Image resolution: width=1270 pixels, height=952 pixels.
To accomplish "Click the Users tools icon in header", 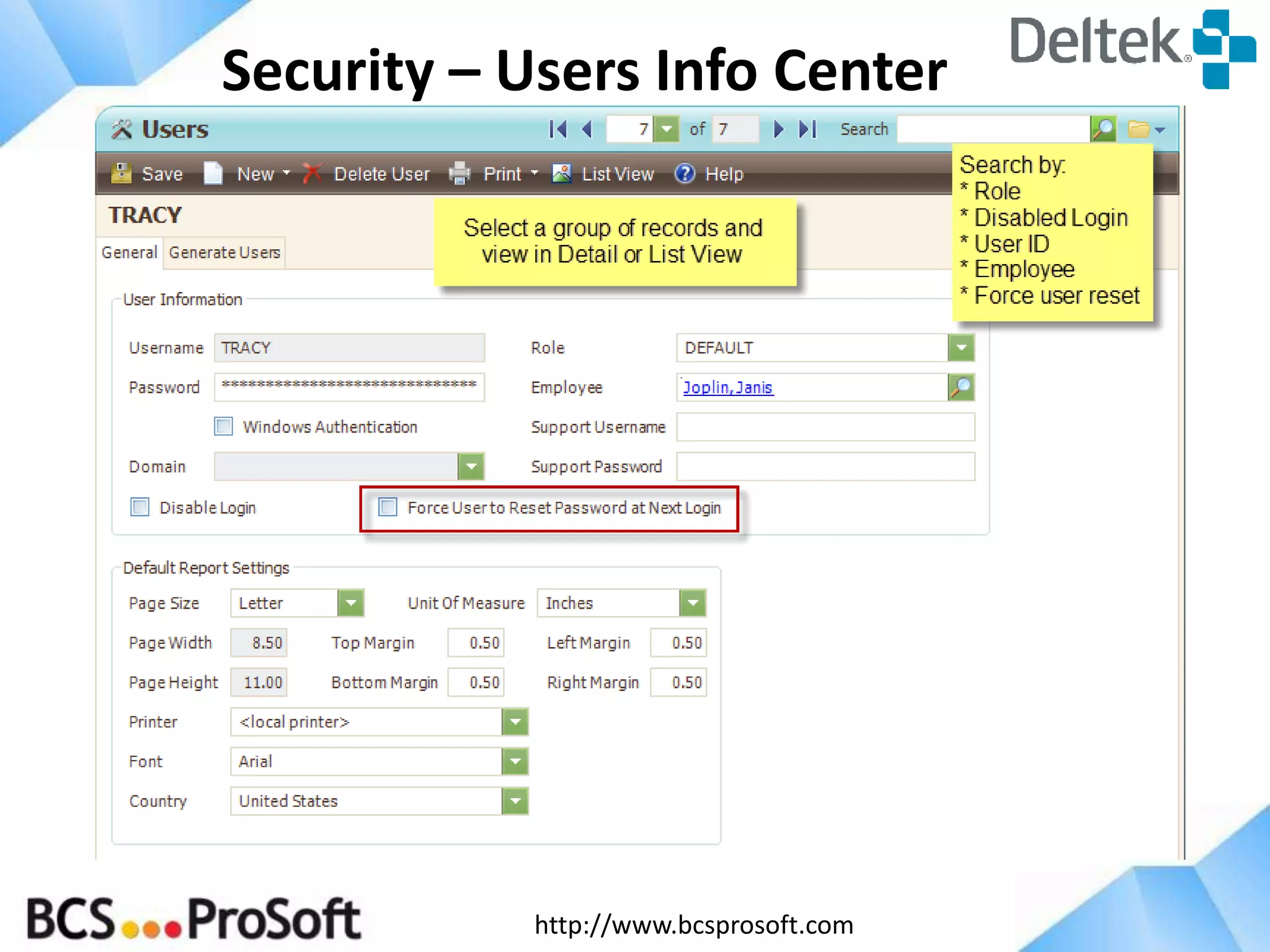I will click(122, 129).
